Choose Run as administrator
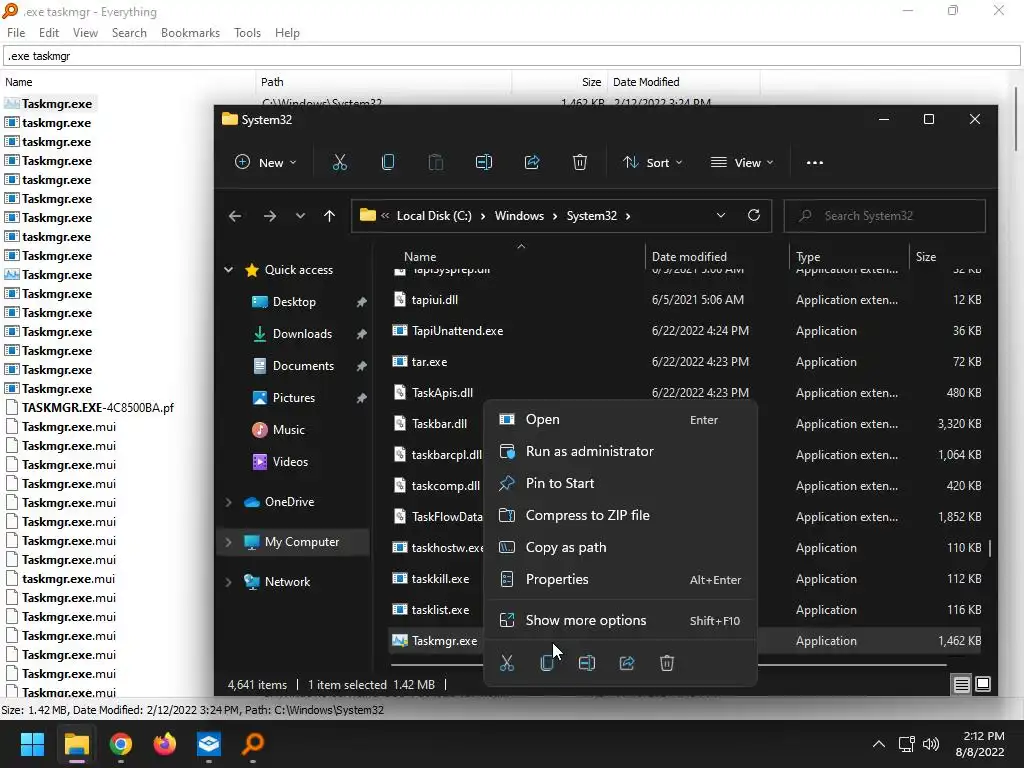The width and height of the screenshot is (1024, 768). tap(620, 452)
